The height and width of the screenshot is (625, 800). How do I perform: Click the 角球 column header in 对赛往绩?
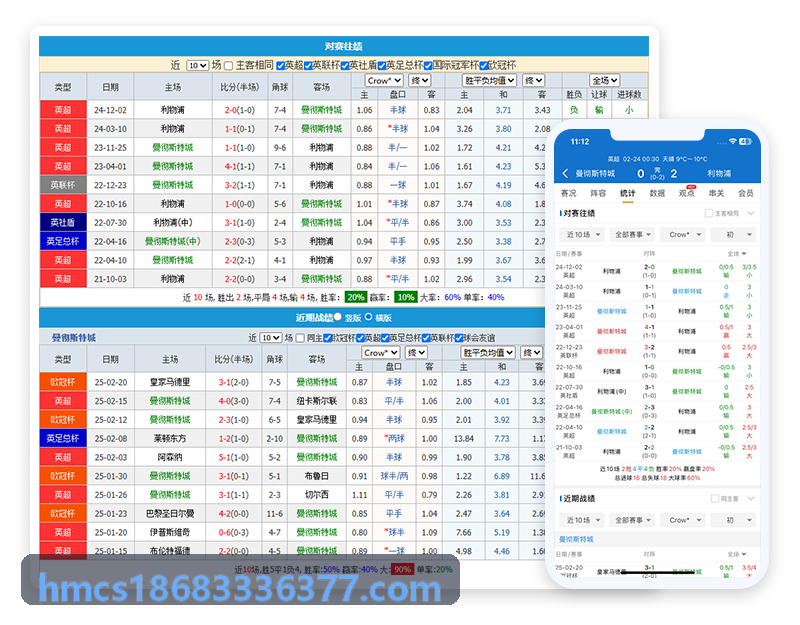[x=280, y=87]
